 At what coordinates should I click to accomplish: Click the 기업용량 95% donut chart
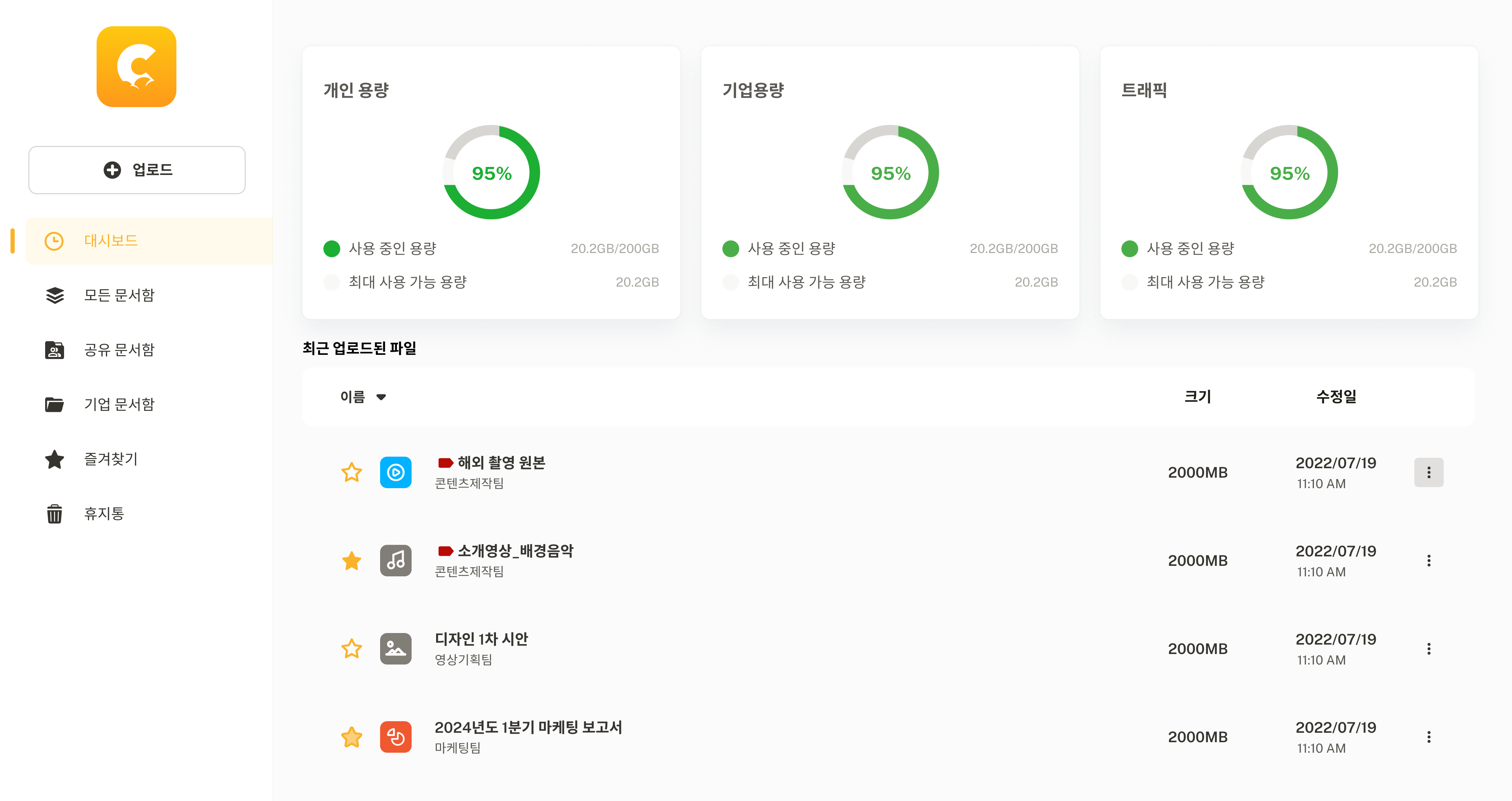click(x=890, y=173)
